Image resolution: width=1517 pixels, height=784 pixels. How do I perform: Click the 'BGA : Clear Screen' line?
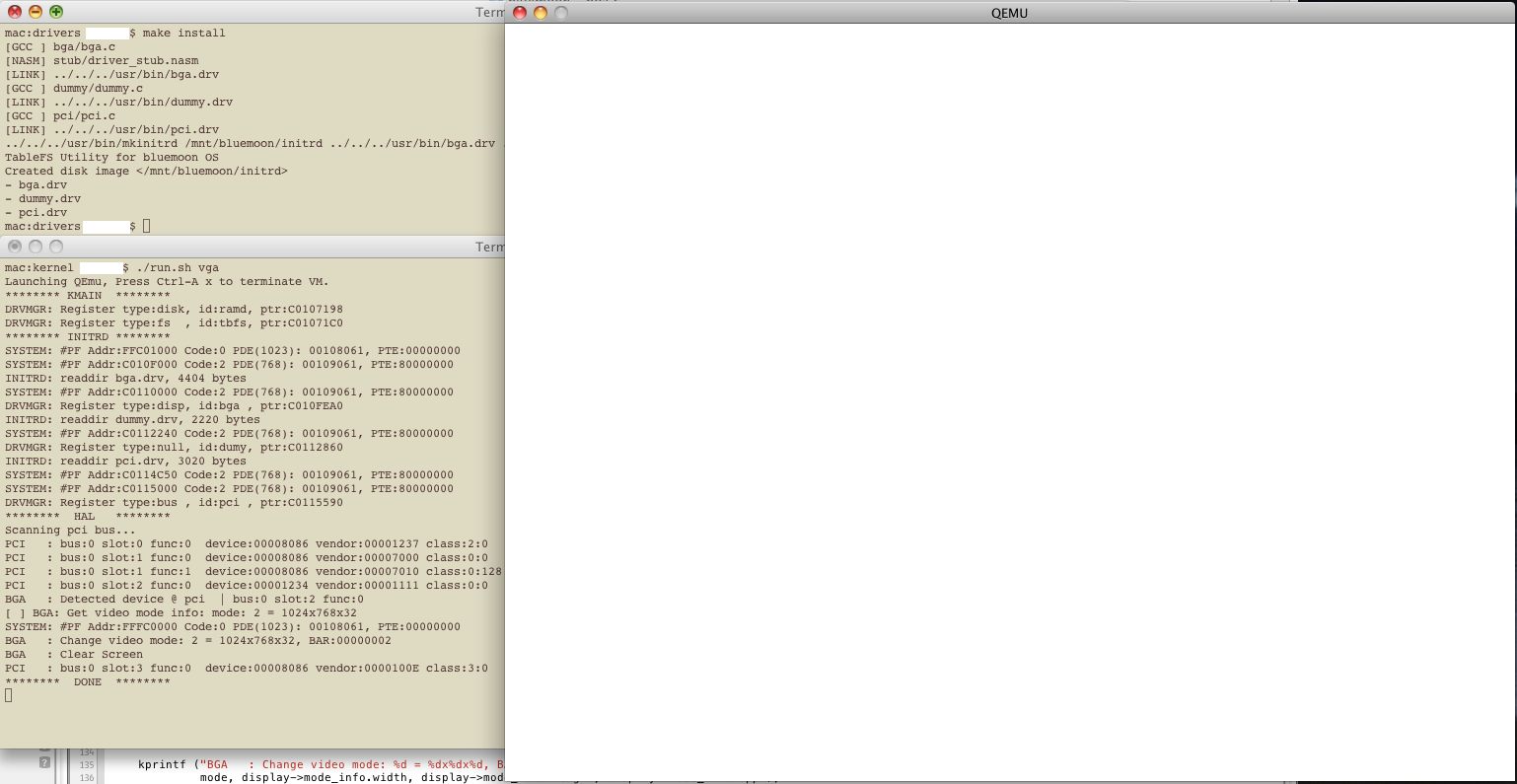point(74,654)
